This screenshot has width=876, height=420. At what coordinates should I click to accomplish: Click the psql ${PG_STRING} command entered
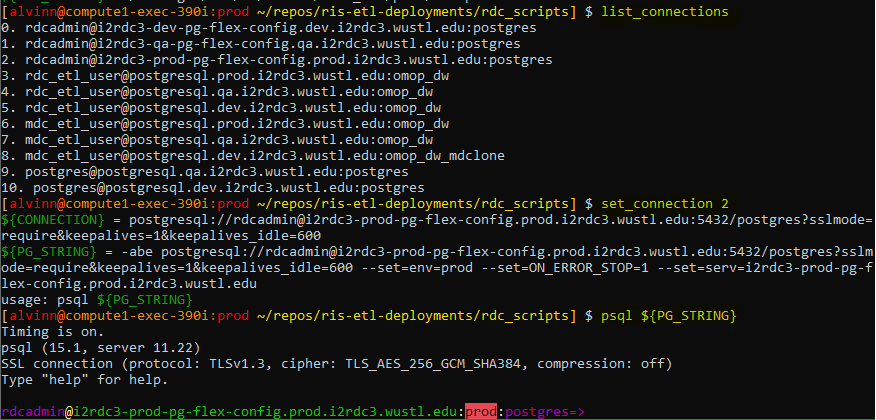pyautogui.click(x=669, y=316)
